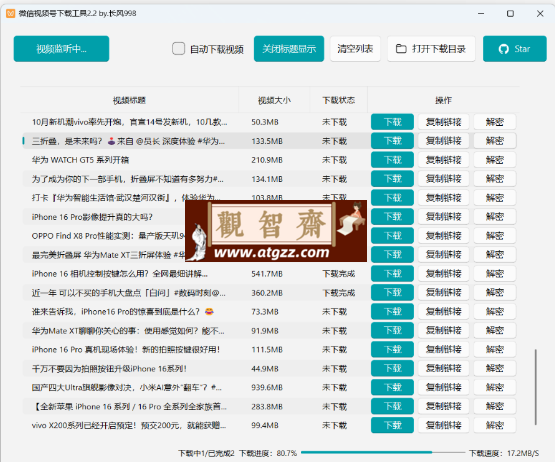The width and height of the screenshot is (555, 462).
Task: Click the 视频大小 column header
Action: point(274,101)
